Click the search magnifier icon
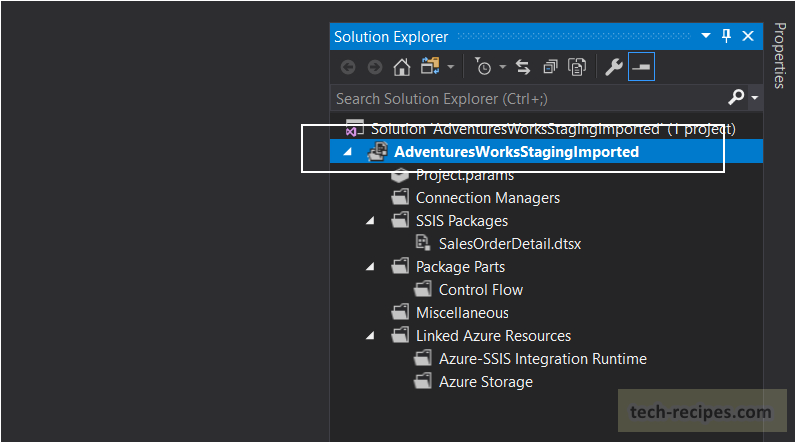796x443 pixels. tap(736, 96)
